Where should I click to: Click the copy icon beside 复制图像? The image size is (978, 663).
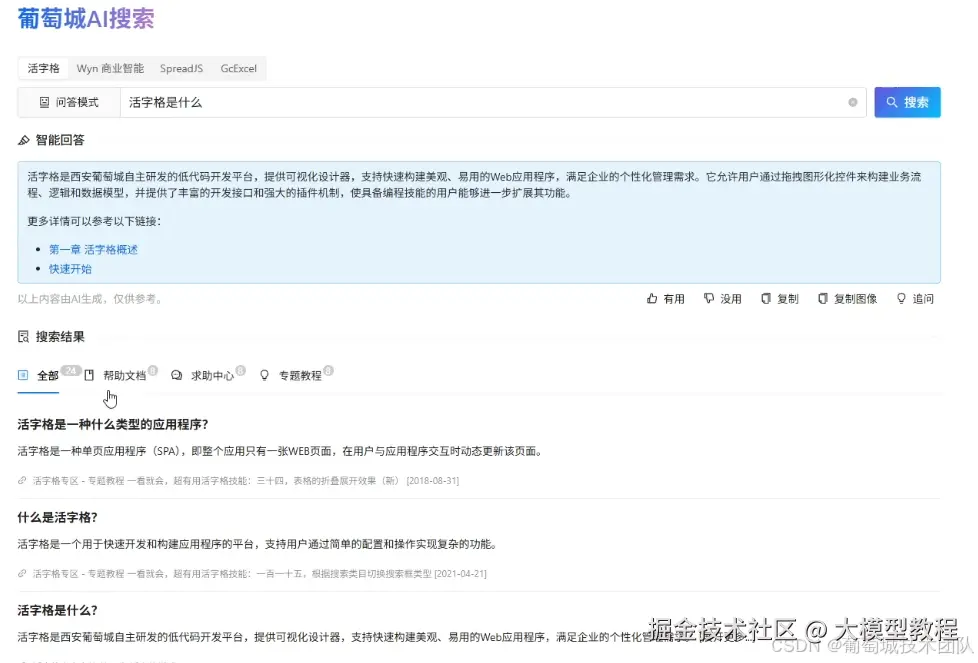(x=823, y=299)
